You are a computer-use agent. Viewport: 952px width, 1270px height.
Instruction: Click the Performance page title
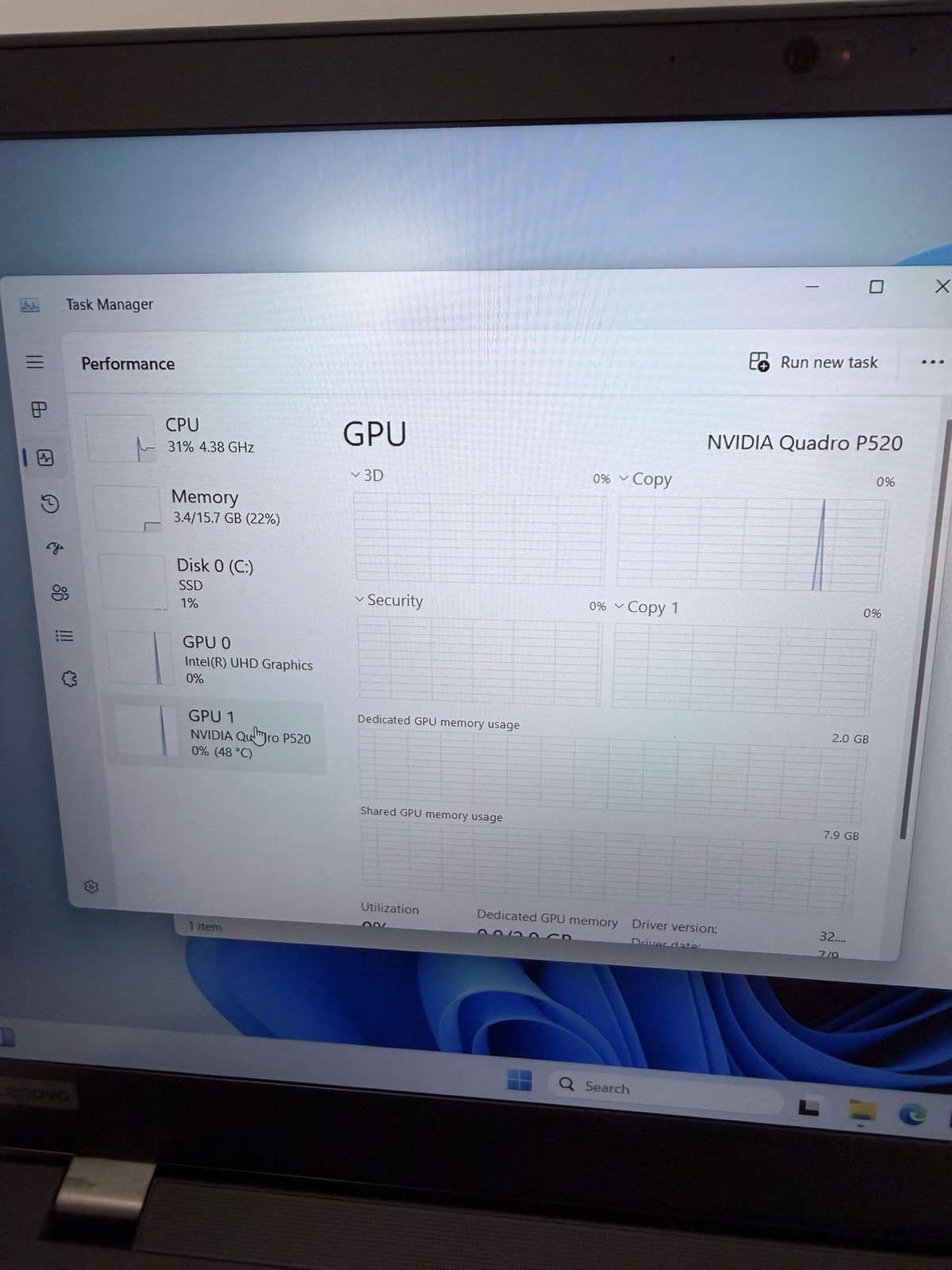click(x=128, y=364)
